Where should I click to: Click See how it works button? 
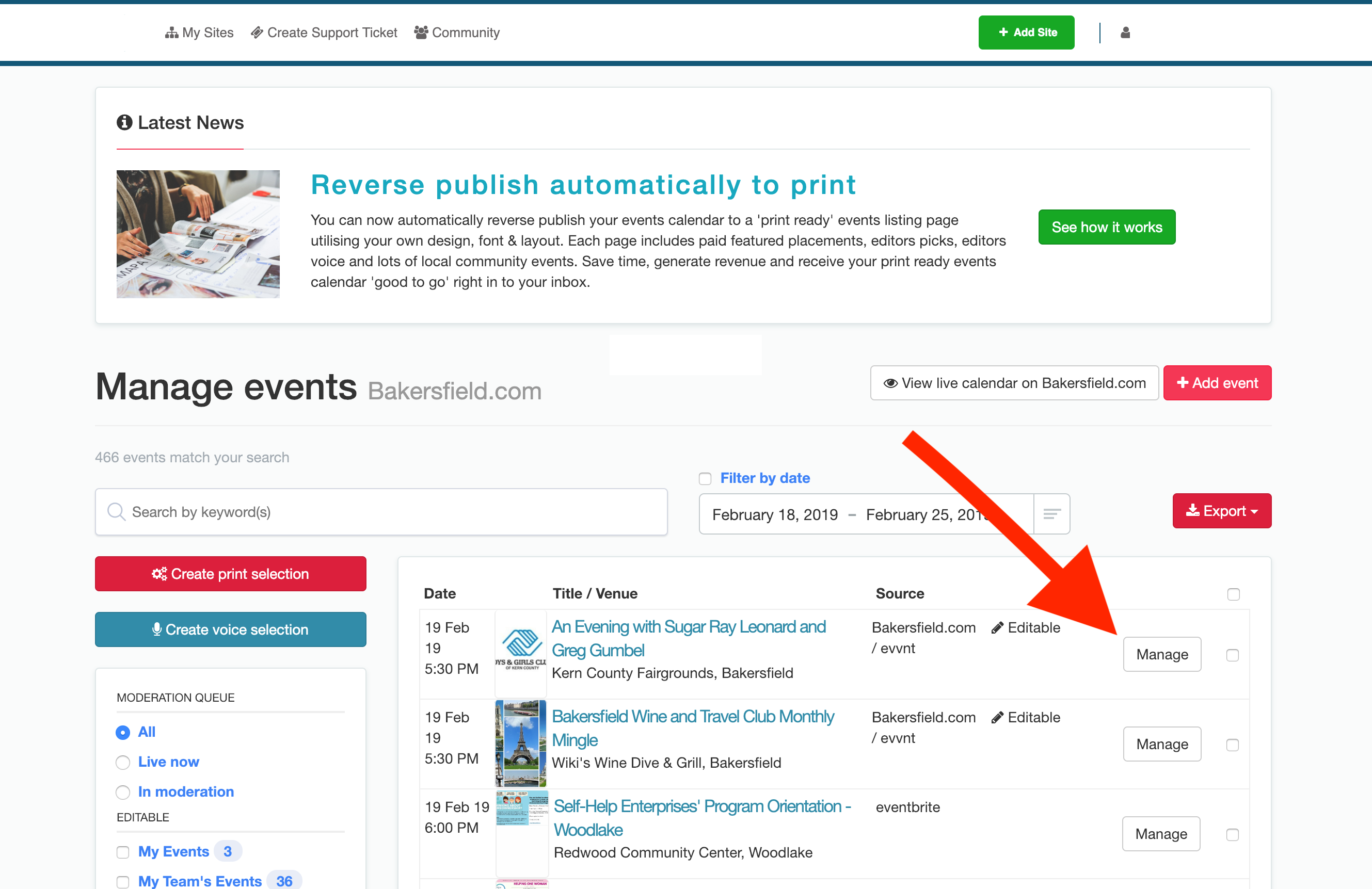coord(1106,227)
